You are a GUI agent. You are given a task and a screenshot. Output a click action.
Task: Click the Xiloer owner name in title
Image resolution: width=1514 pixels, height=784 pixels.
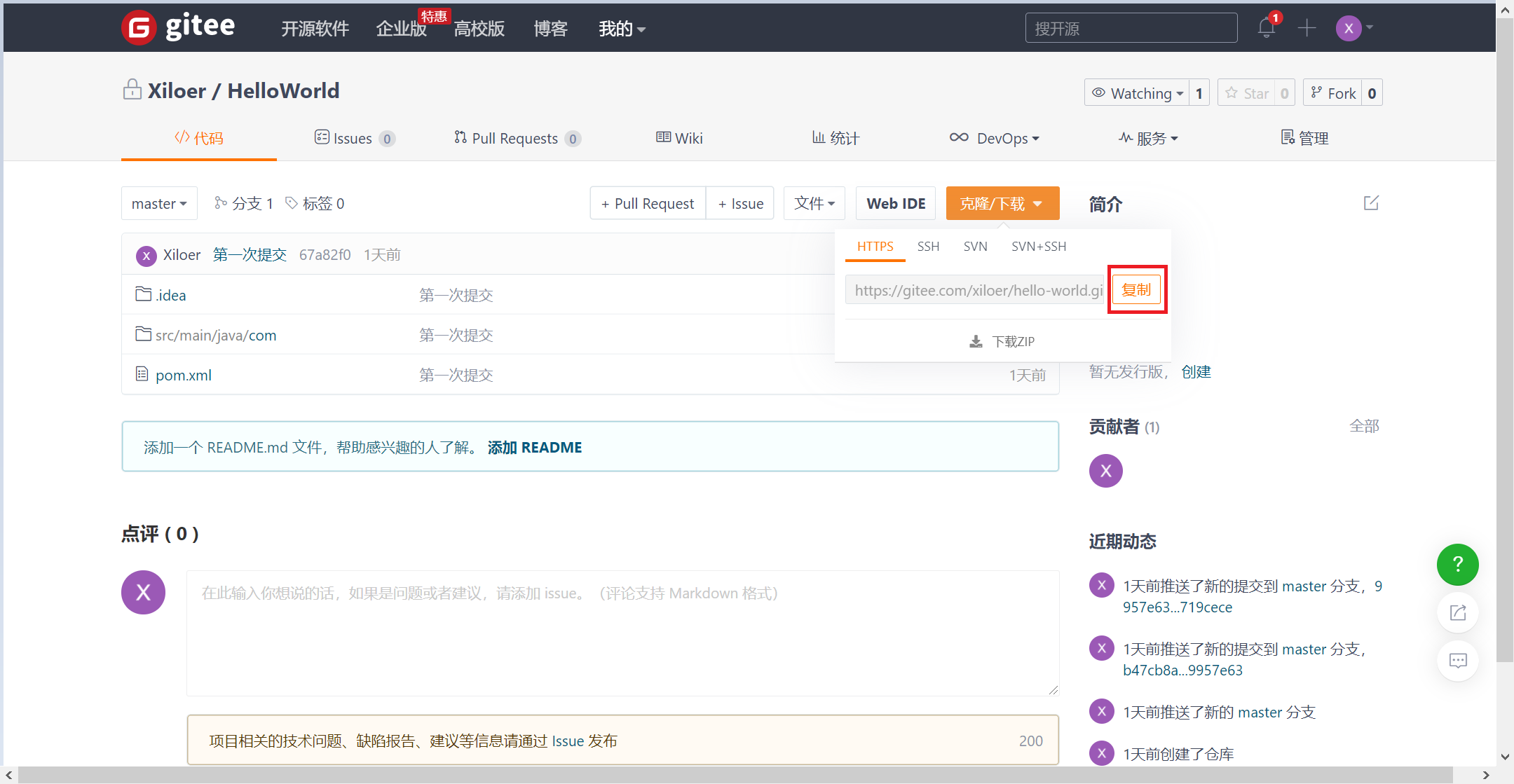(177, 90)
